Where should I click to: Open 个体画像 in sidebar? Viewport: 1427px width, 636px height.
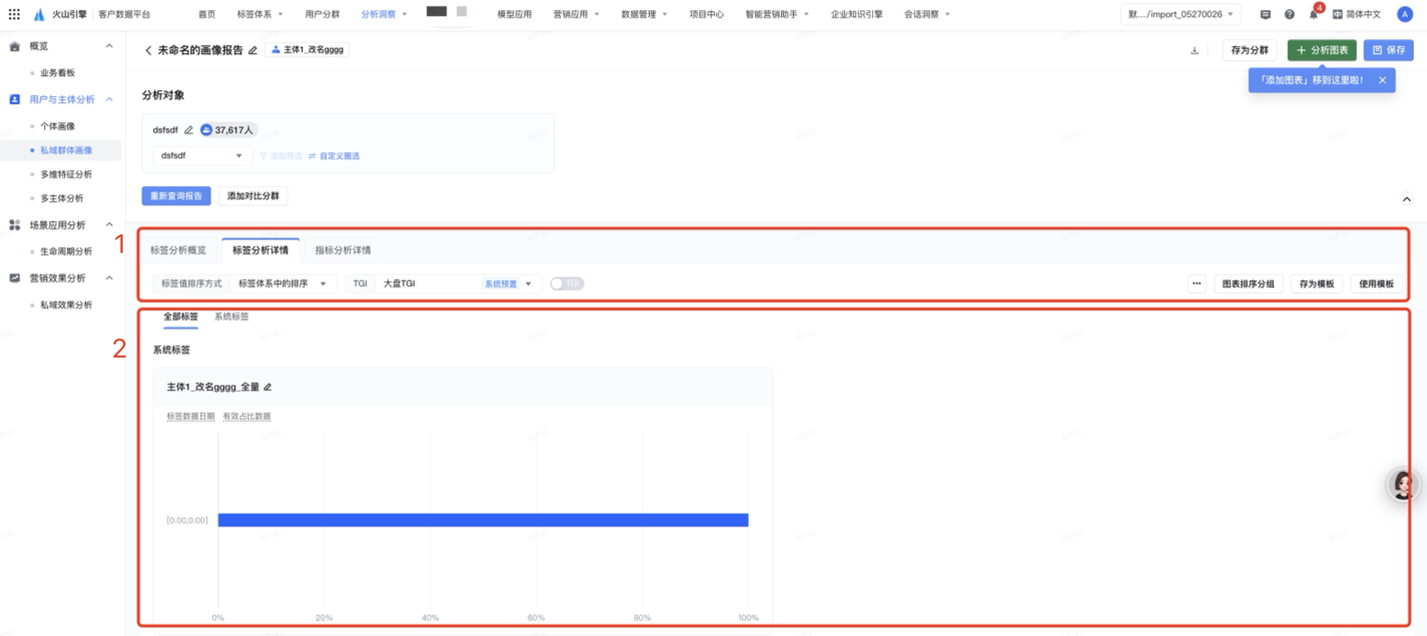click(57, 126)
